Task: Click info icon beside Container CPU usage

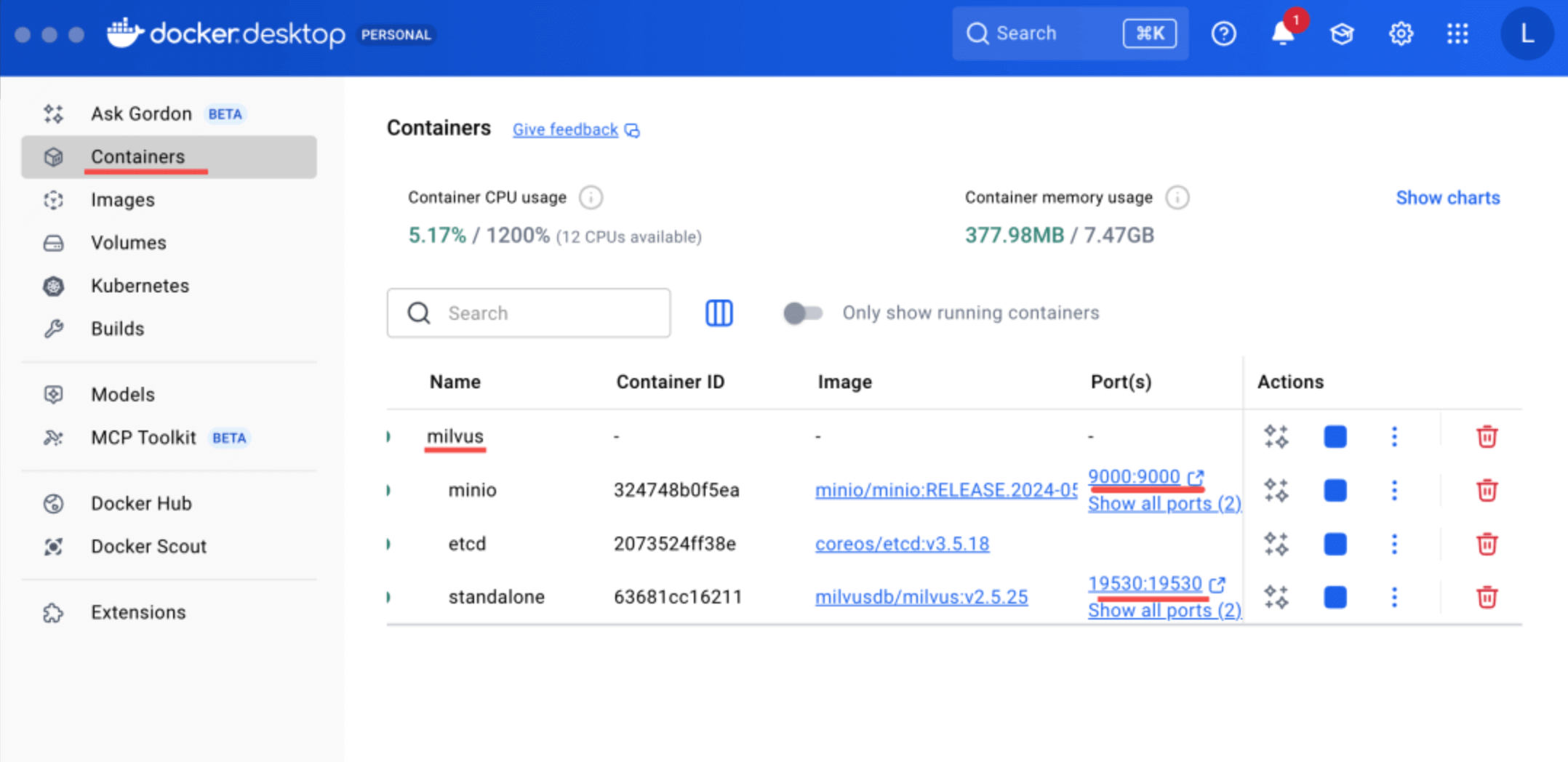Action: point(591,197)
